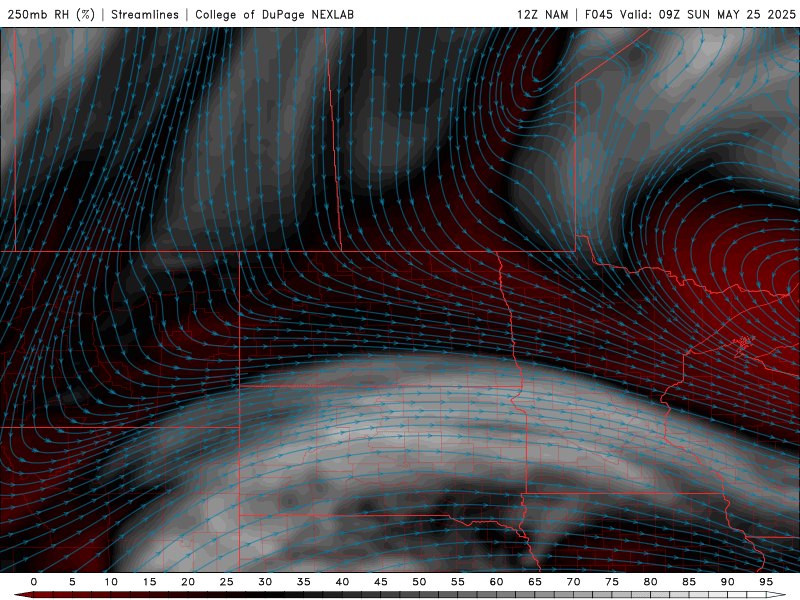800x600 pixels.
Task: Click the "30" value on color scale
Action: click(x=265, y=582)
